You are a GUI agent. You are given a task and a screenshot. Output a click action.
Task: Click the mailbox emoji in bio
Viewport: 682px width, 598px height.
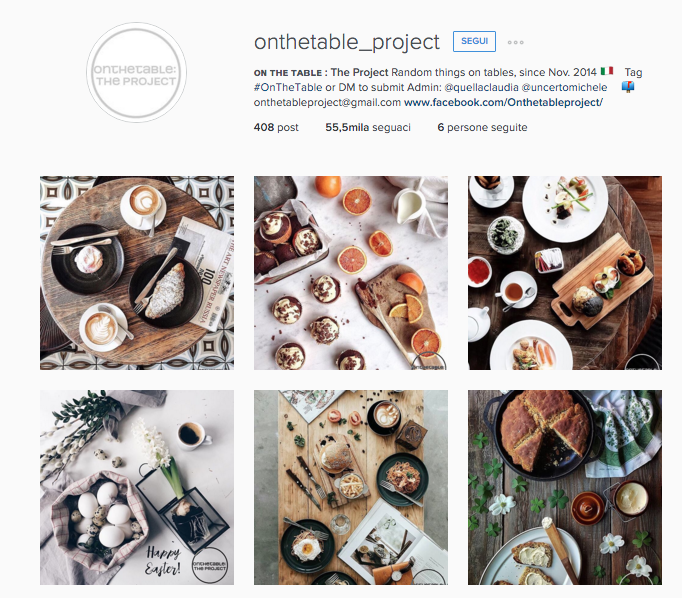pos(628,87)
